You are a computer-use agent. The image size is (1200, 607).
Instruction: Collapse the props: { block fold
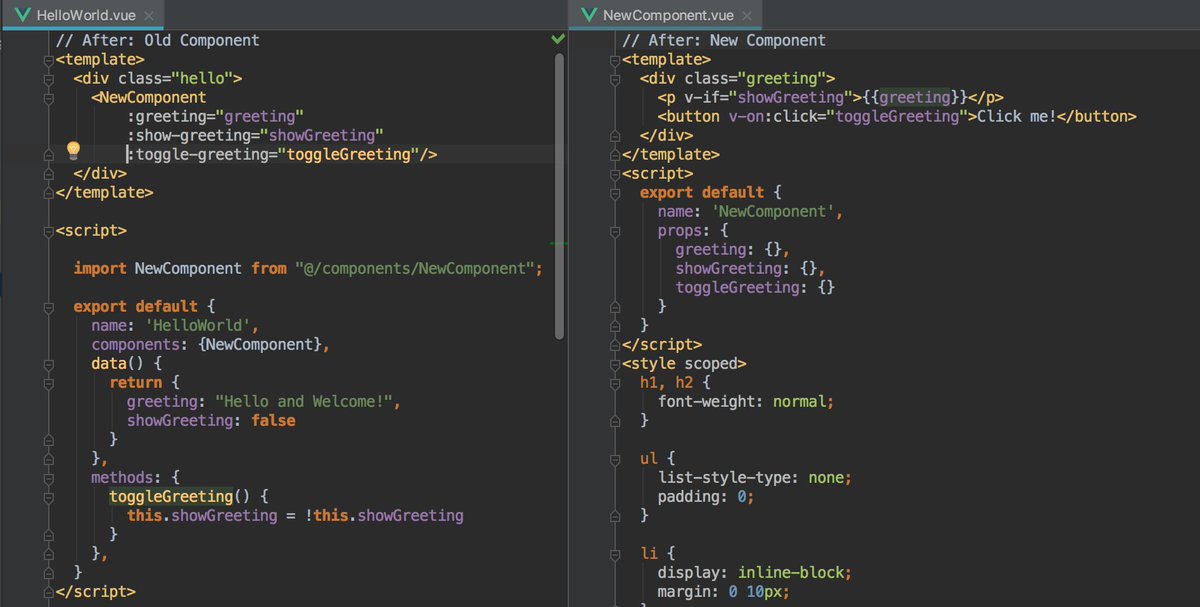coord(617,231)
